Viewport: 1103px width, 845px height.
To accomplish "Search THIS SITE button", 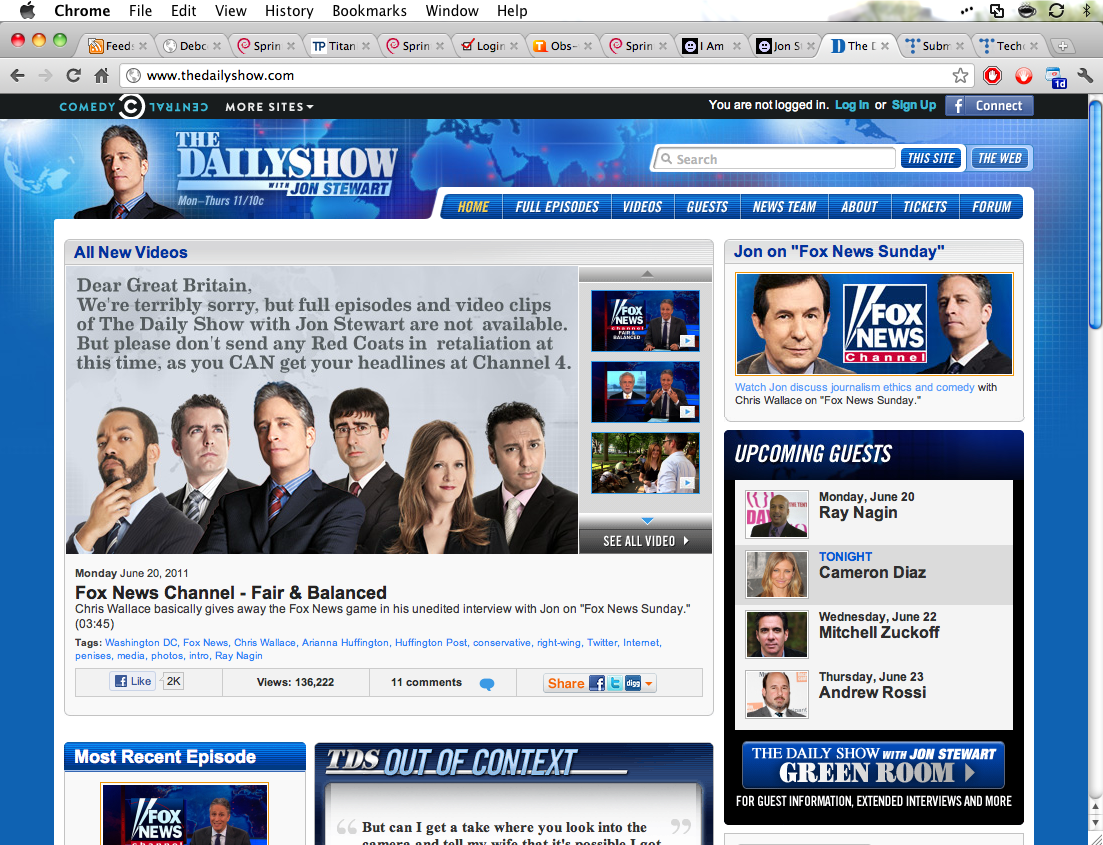I will coord(931,158).
